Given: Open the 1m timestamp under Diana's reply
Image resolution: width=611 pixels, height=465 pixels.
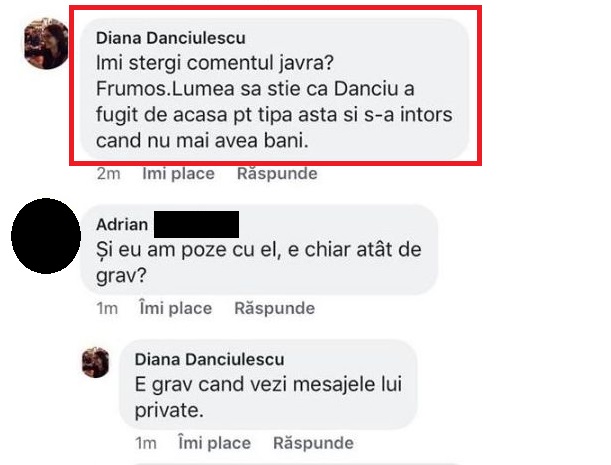Looking at the screenshot, I should [146, 443].
